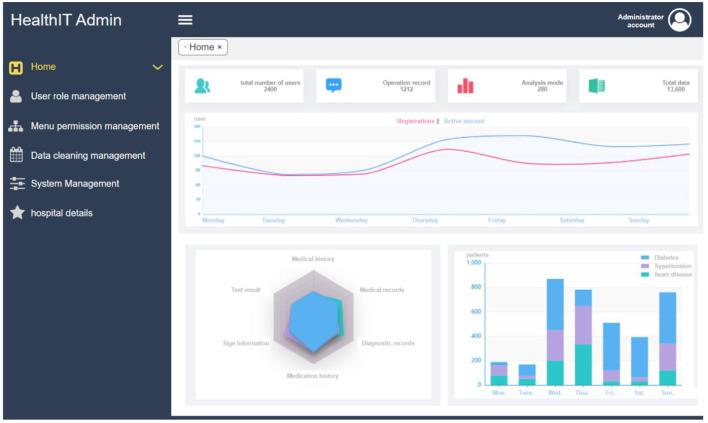Screen dimensions: 708x423
Task: Close the Home tab with x
Action: (220, 47)
